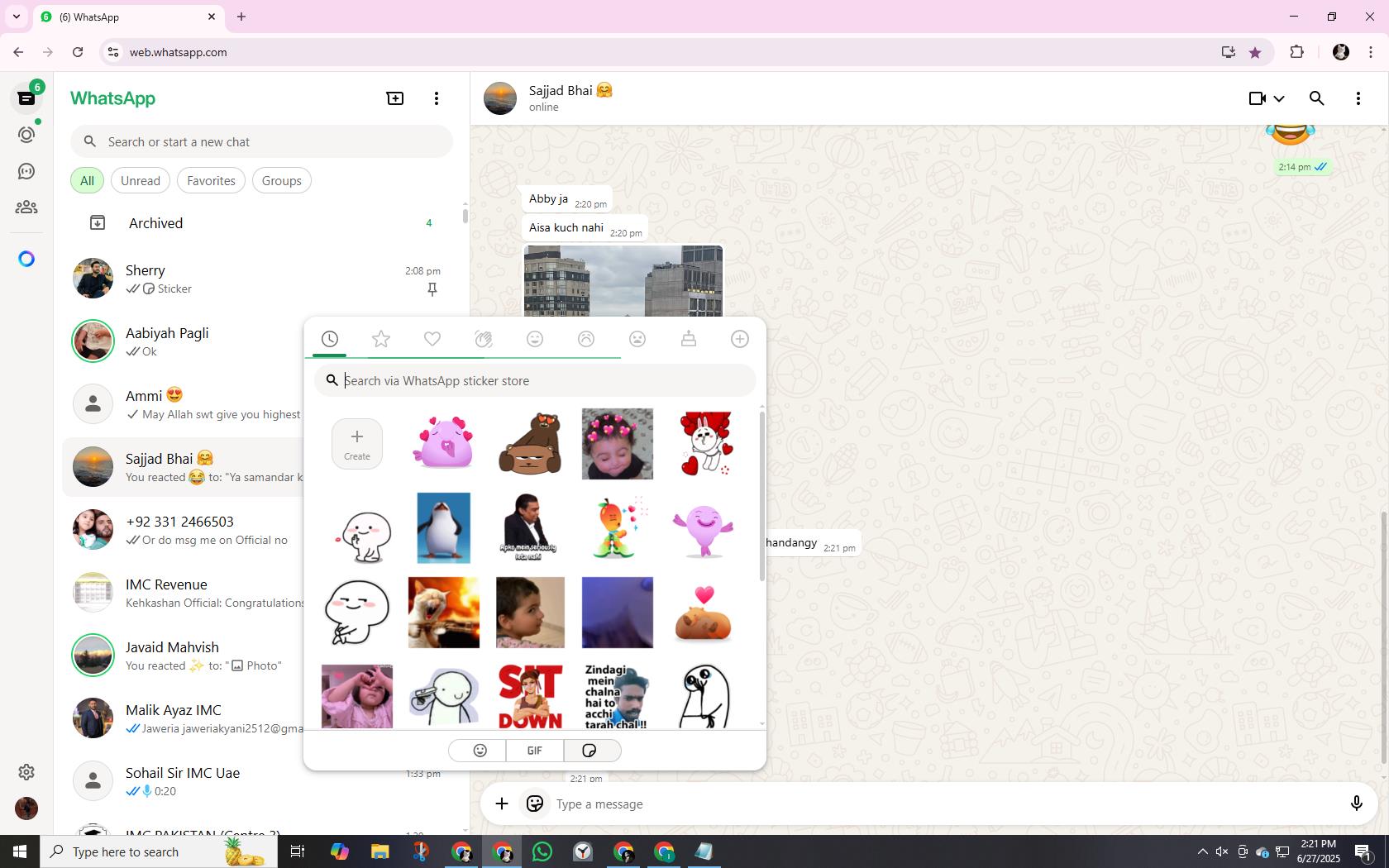Click the voice message microphone

tap(1356, 804)
